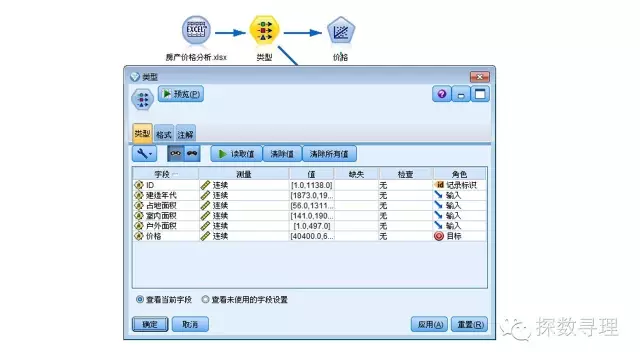Click the 输入 role icon for 建造年代
Screen dimensions: 640x360
tap(438, 195)
